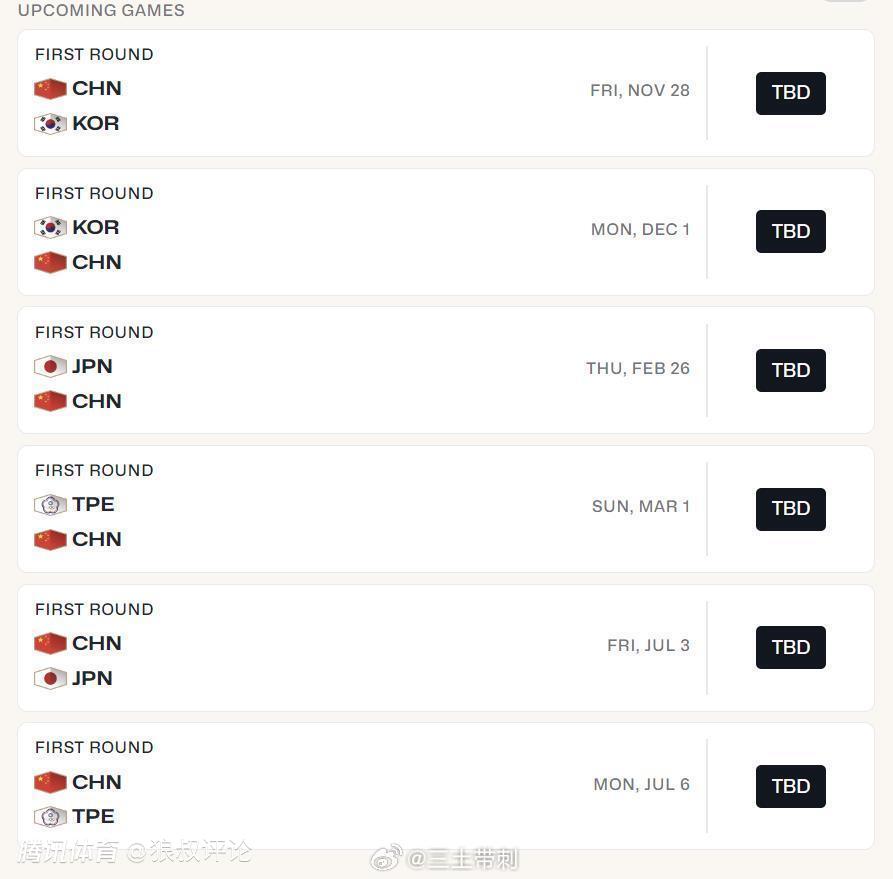Viewport: 893px width, 879px height.
Task: Click TBD button for Mon, Jul 6 game
Action: [x=790, y=786]
